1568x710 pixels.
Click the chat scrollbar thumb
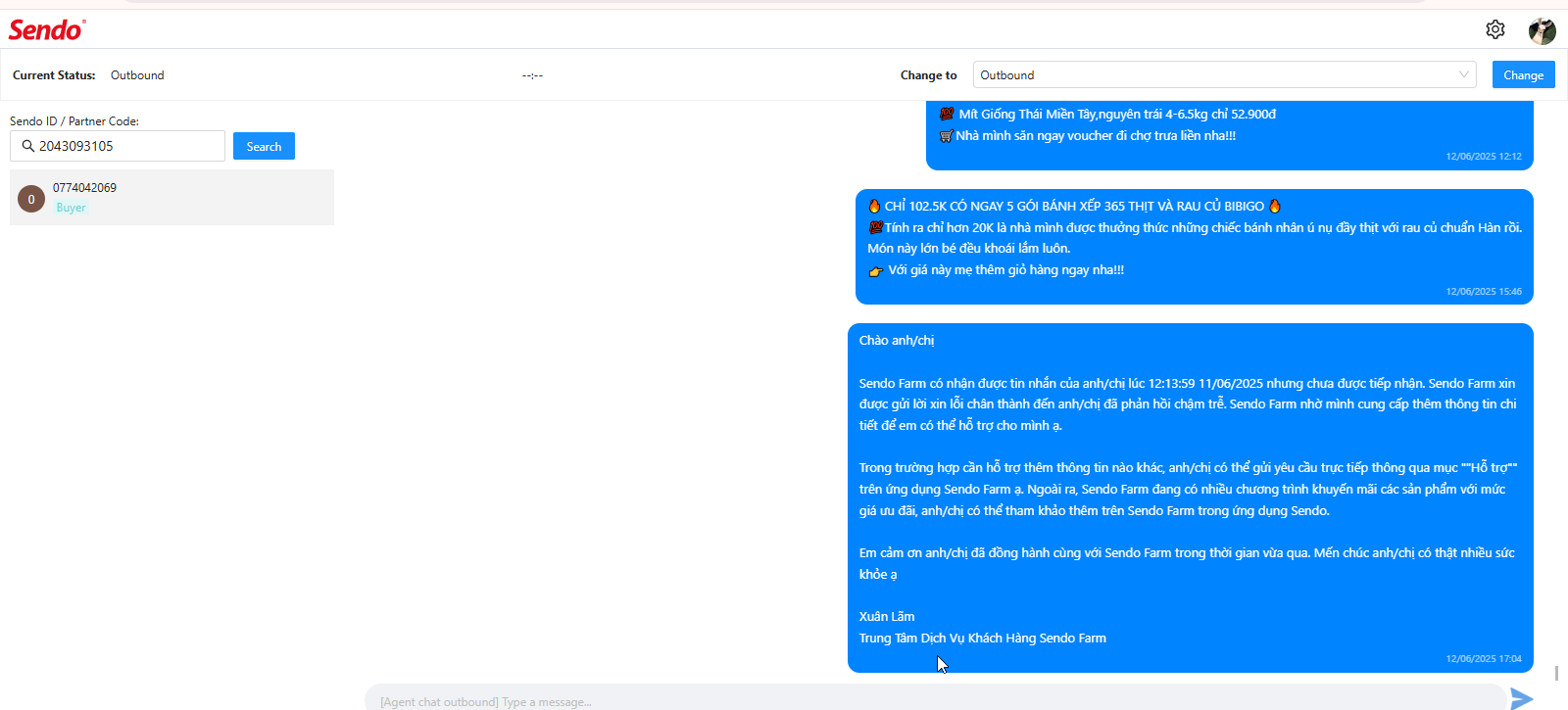coord(1556,674)
